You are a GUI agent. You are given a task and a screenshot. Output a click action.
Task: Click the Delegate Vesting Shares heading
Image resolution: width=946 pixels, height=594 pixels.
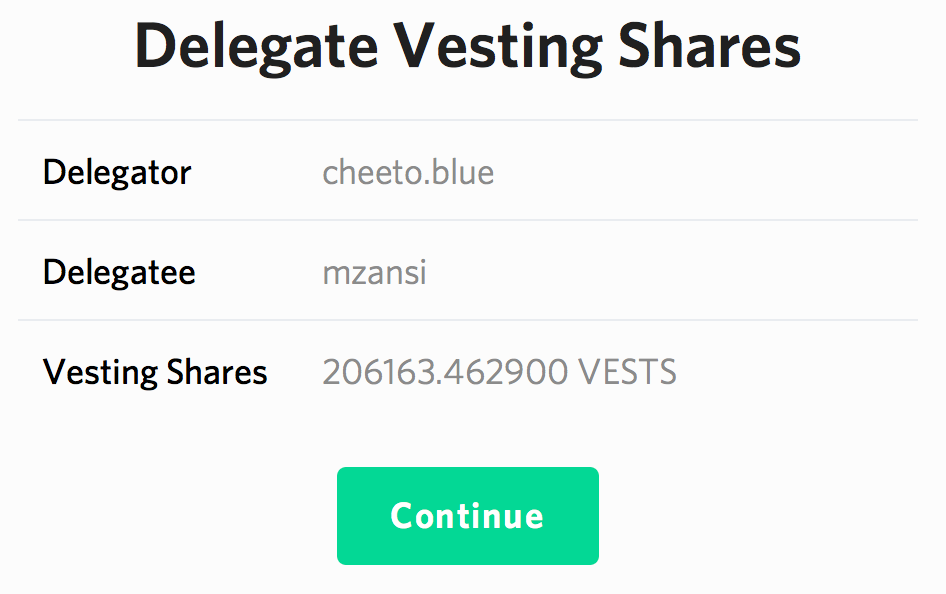click(467, 46)
